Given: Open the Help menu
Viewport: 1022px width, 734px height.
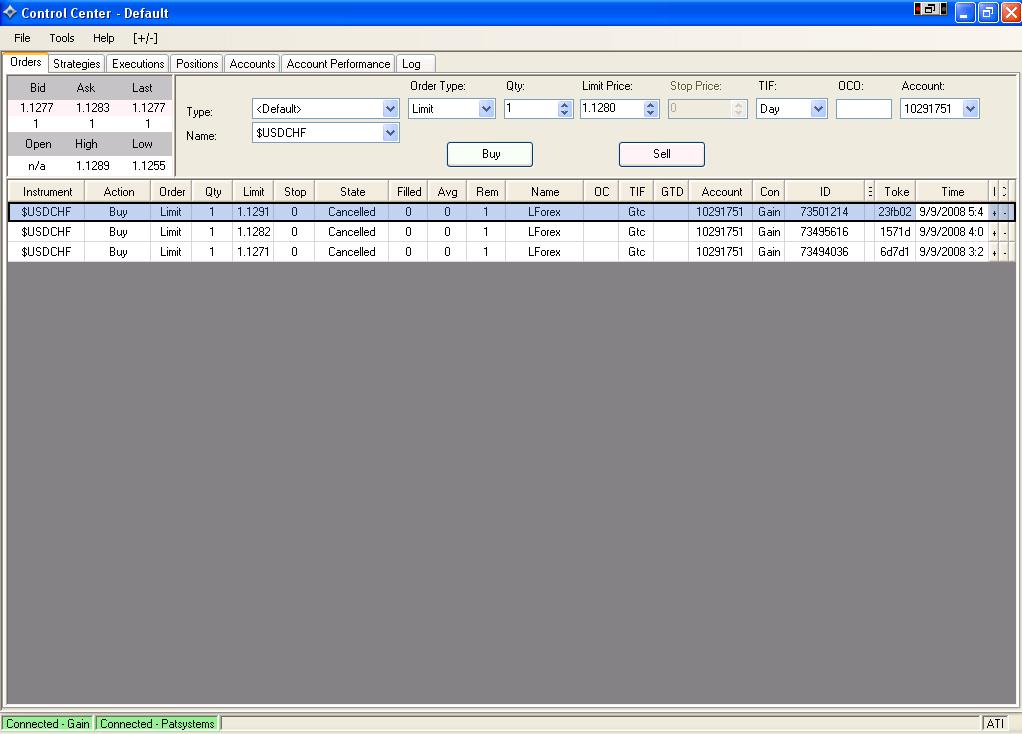Looking at the screenshot, I should 104,38.
